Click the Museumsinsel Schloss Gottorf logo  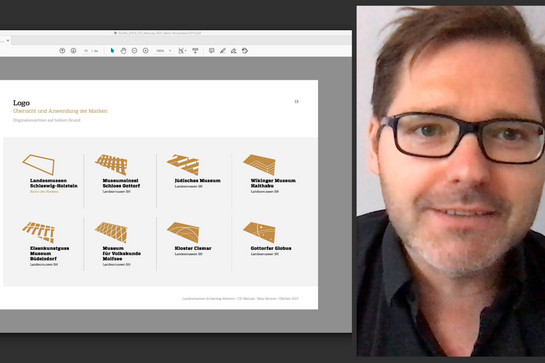[112, 164]
